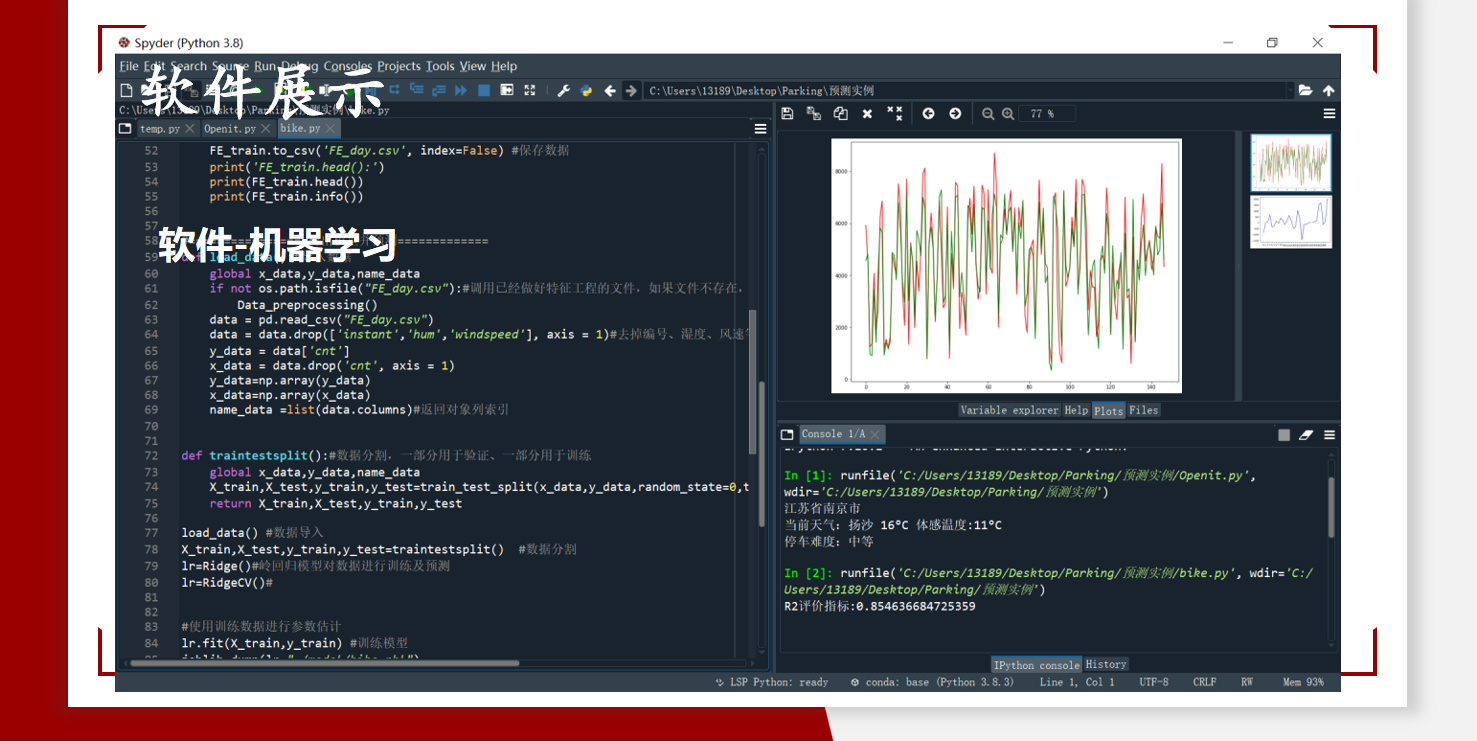Click the change to parent directory up arrow
1477x741 pixels.
click(x=1329, y=90)
